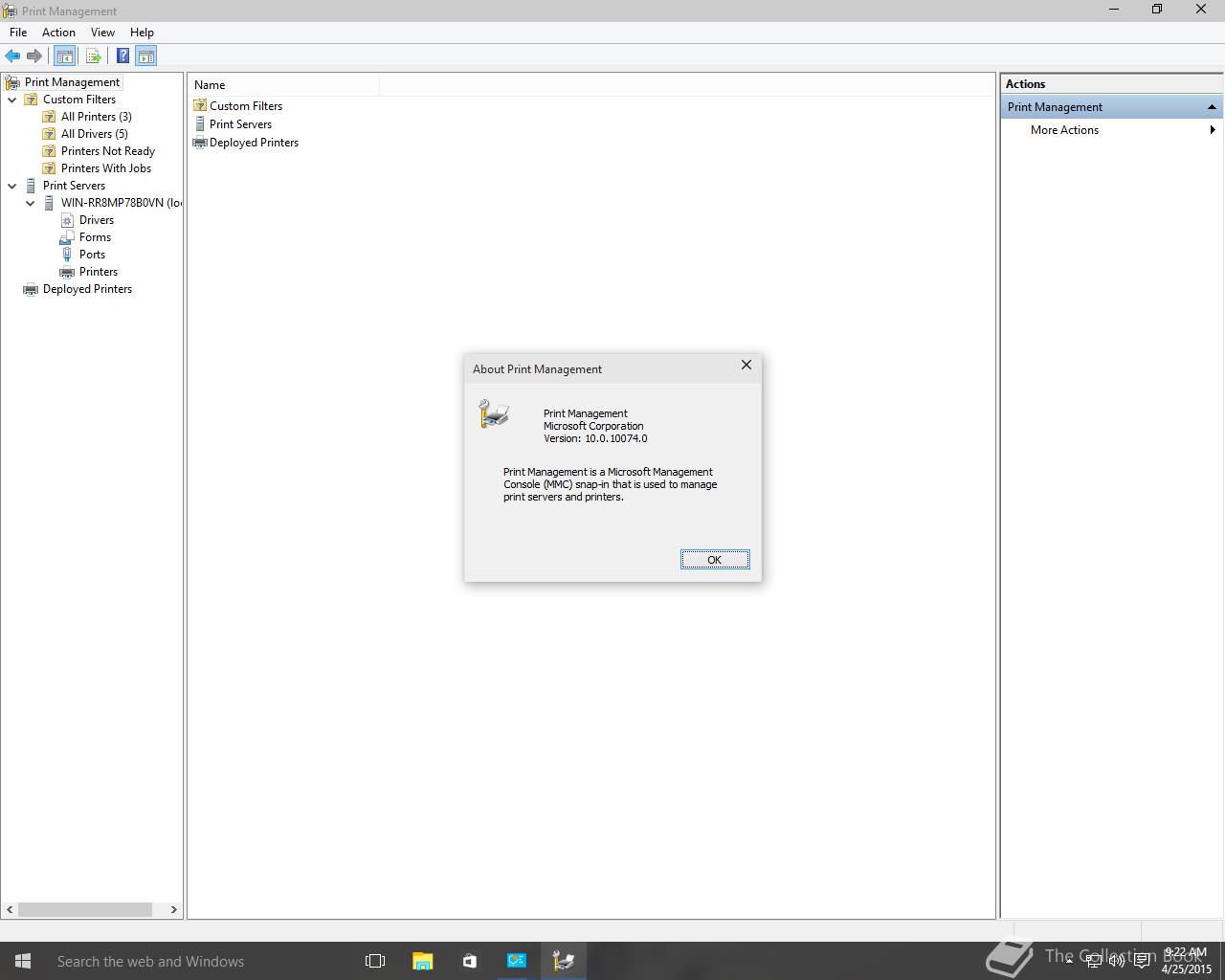Select Deployed Printers in the Name list
The height and width of the screenshot is (980, 1225).
click(254, 143)
